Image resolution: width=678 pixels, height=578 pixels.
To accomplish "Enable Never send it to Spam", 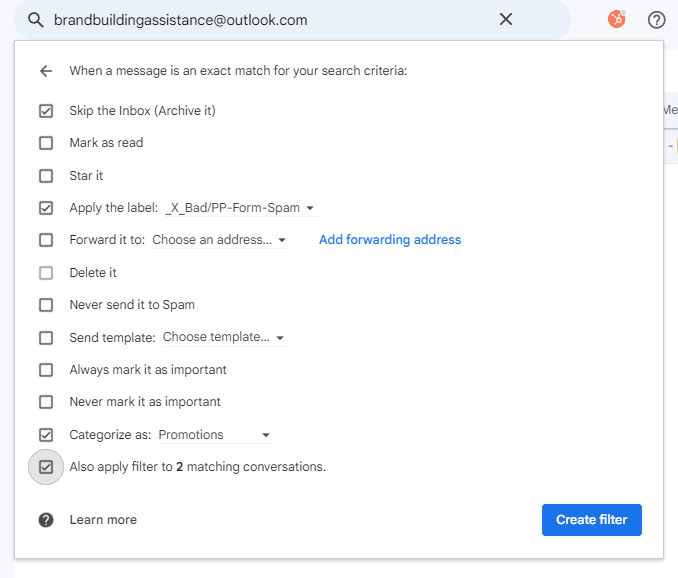I will click(46, 305).
